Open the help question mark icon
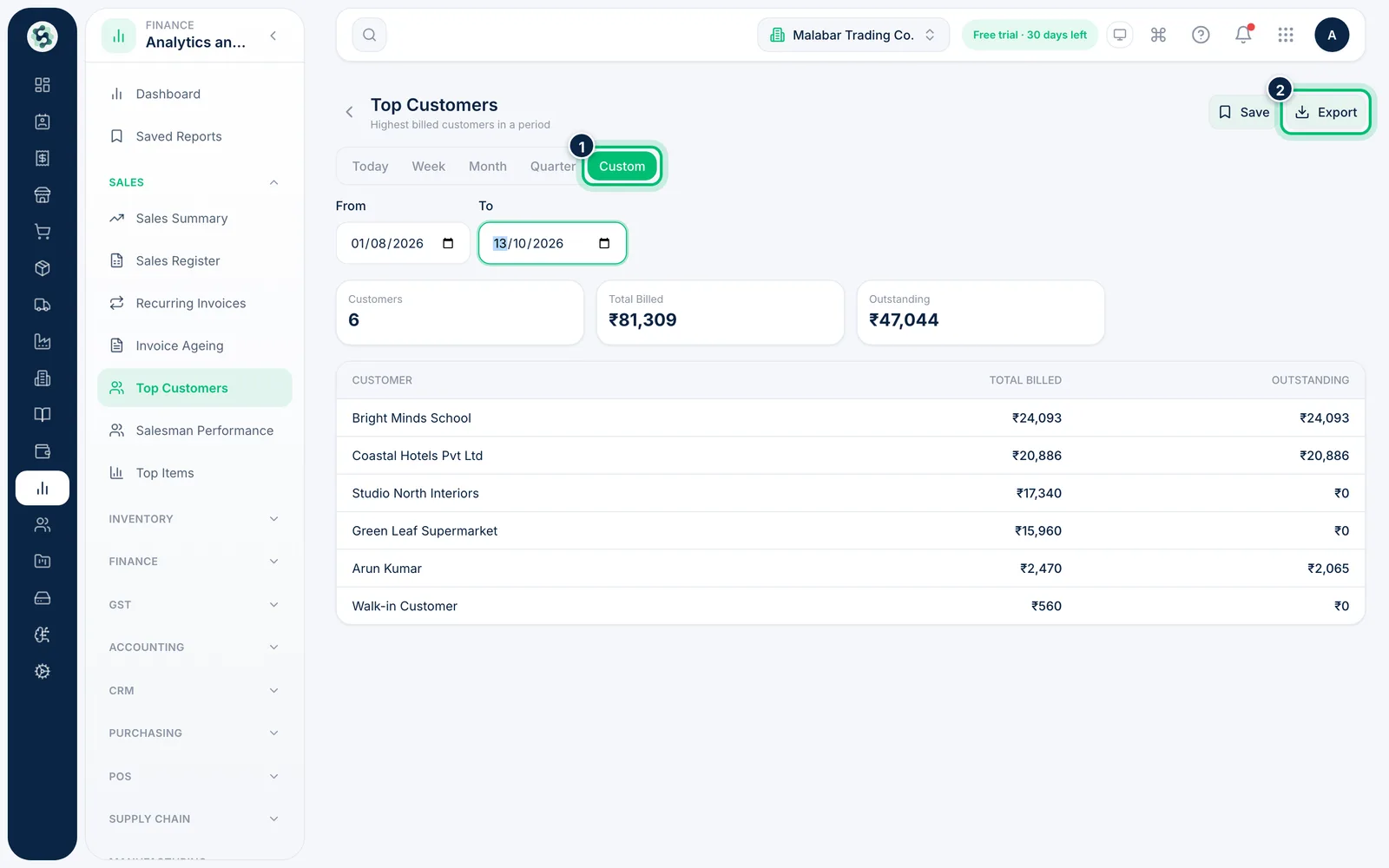 tap(1201, 35)
